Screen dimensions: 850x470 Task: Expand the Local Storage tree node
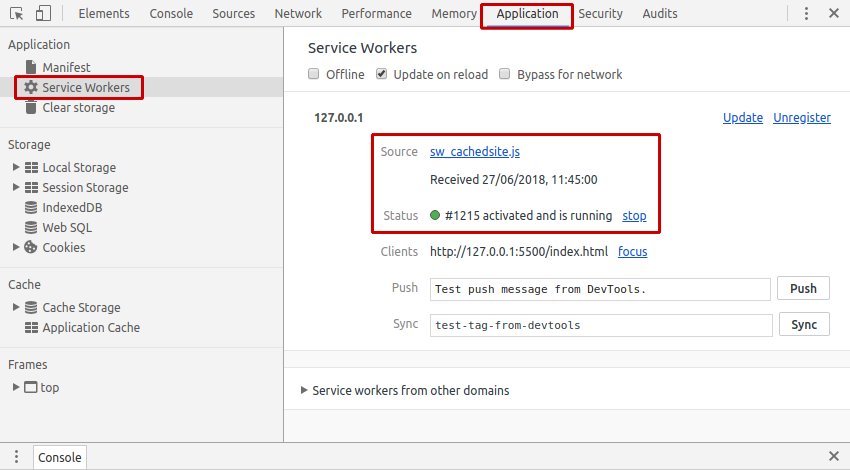pyautogui.click(x=16, y=167)
